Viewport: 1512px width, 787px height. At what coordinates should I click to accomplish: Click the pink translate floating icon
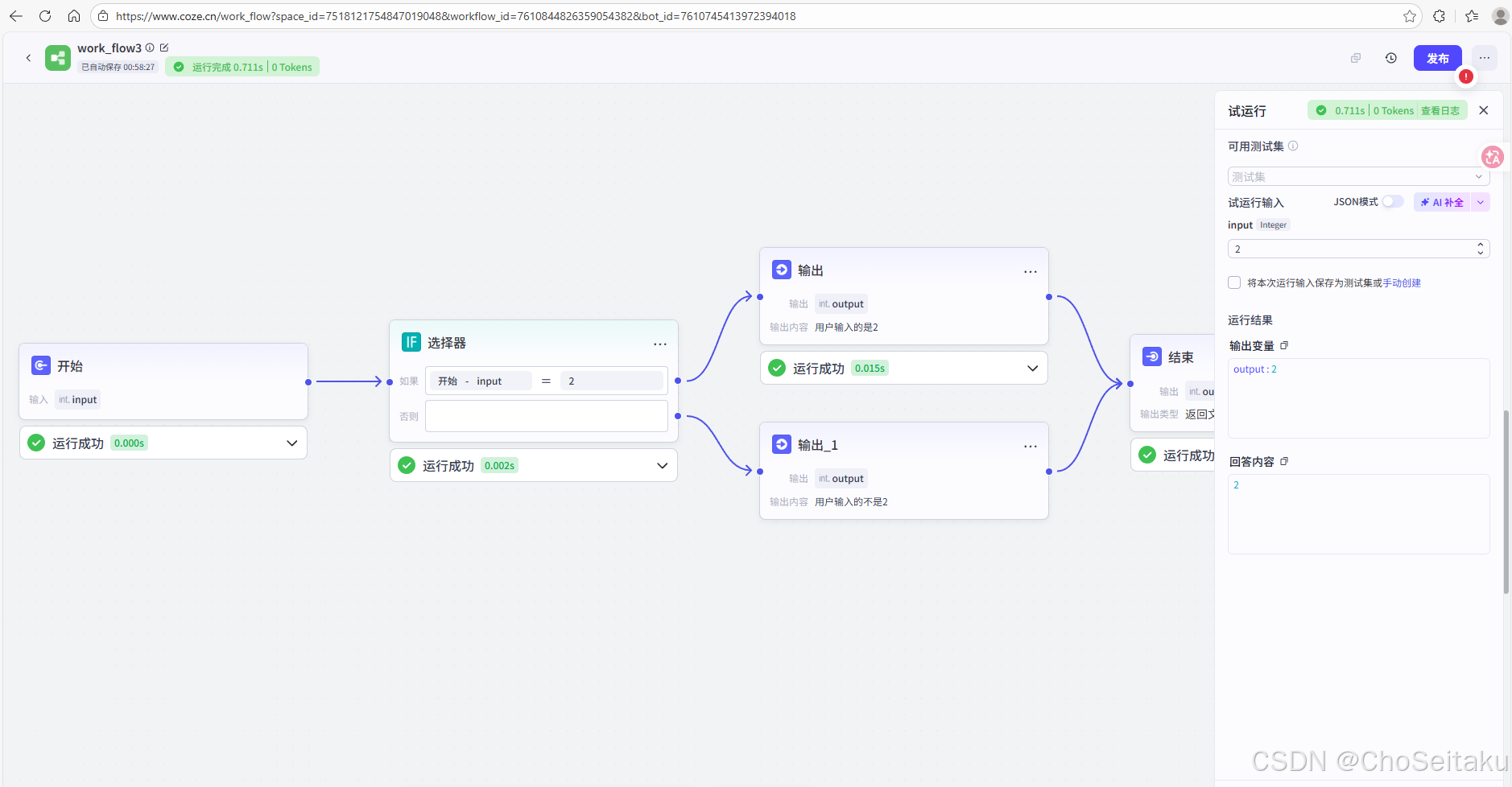[1493, 157]
